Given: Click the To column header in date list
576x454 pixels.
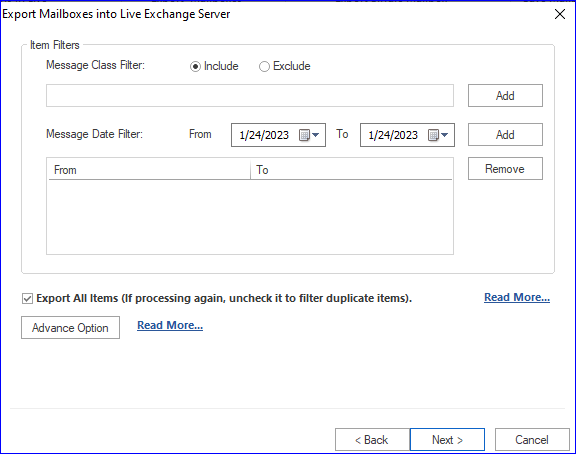Looking at the screenshot, I should click(x=351, y=170).
